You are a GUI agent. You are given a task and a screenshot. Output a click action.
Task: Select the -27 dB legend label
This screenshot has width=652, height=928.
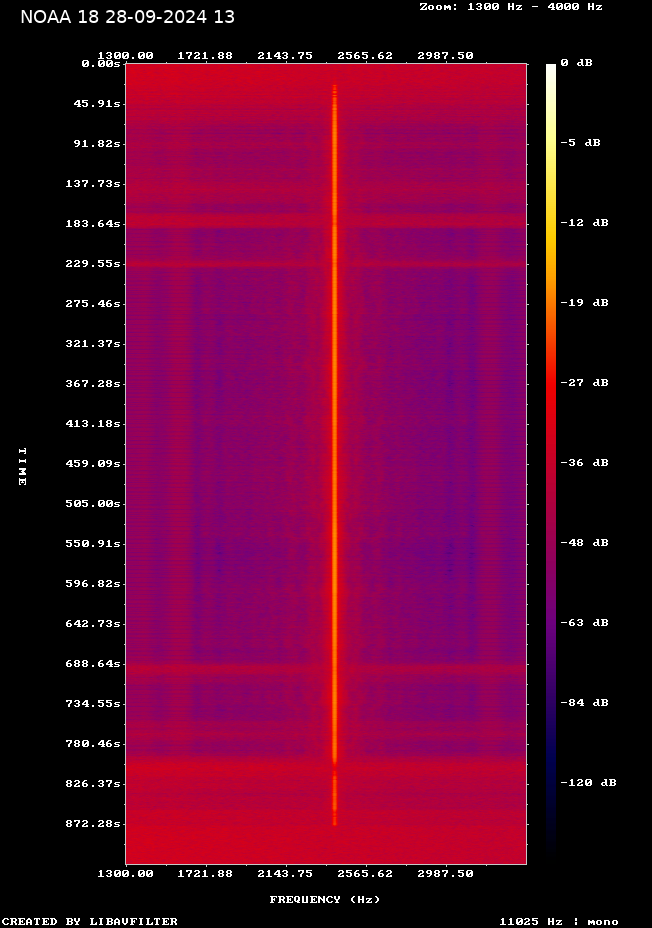pyautogui.click(x=583, y=383)
